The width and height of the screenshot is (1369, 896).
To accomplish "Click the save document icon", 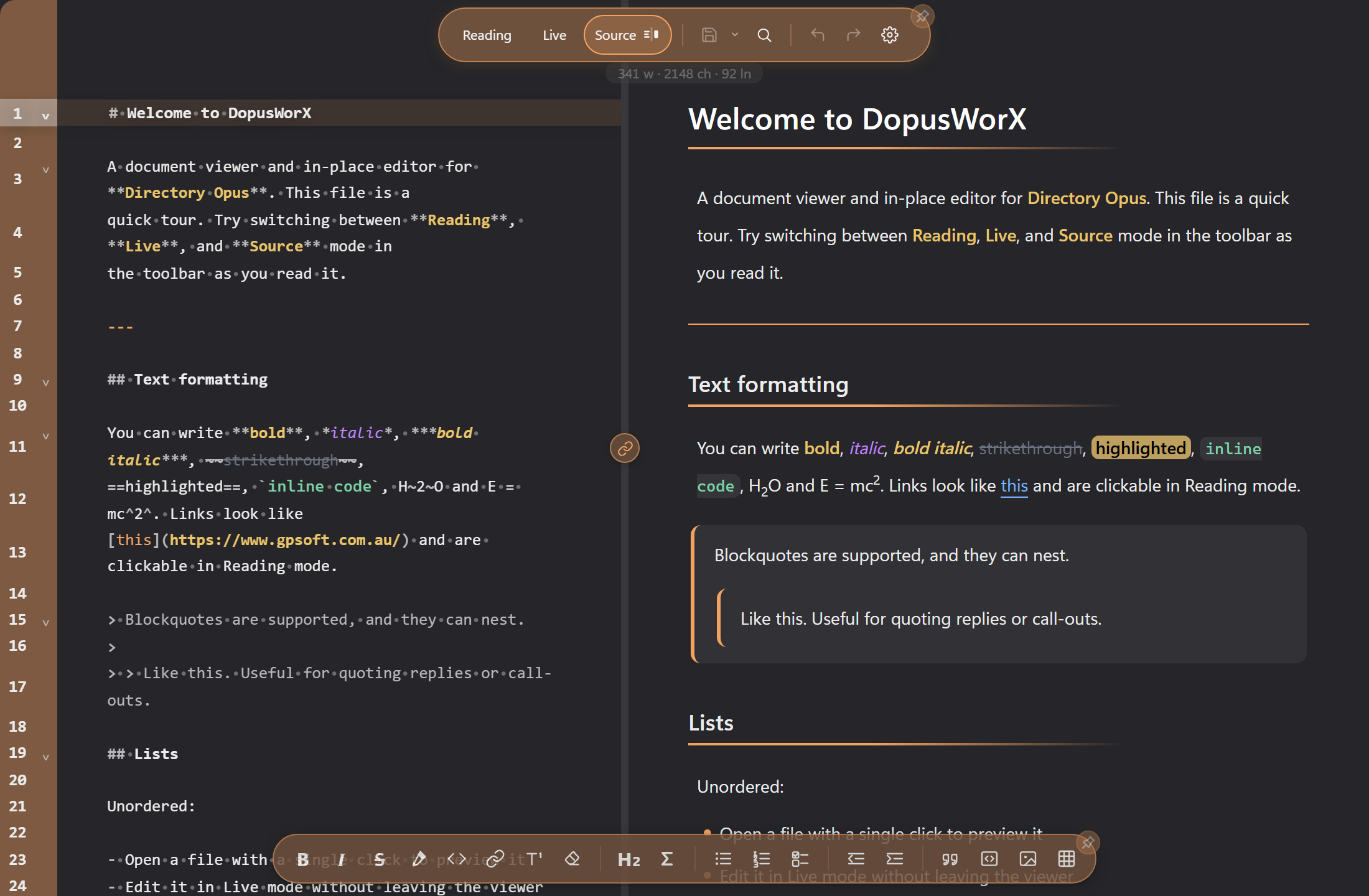I will click(709, 35).
